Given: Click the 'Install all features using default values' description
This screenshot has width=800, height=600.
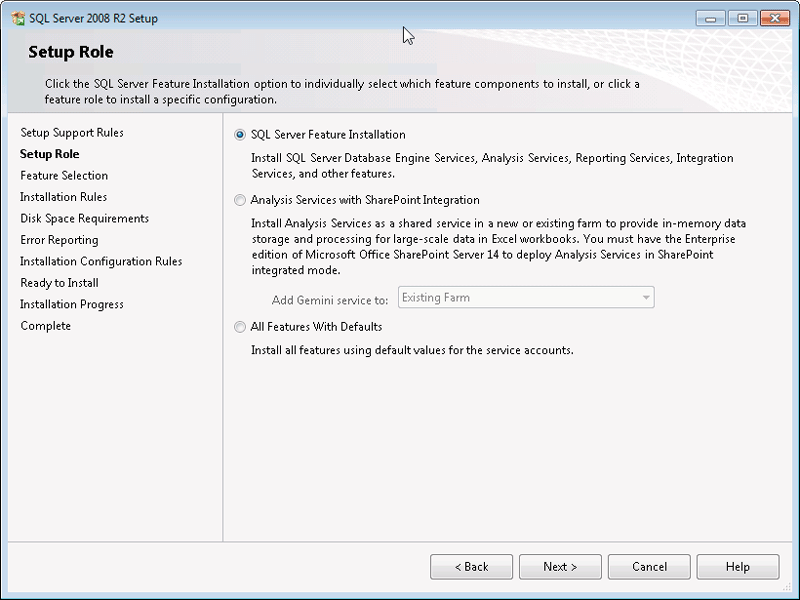Looking at the screenshot, I should point(412,350).
